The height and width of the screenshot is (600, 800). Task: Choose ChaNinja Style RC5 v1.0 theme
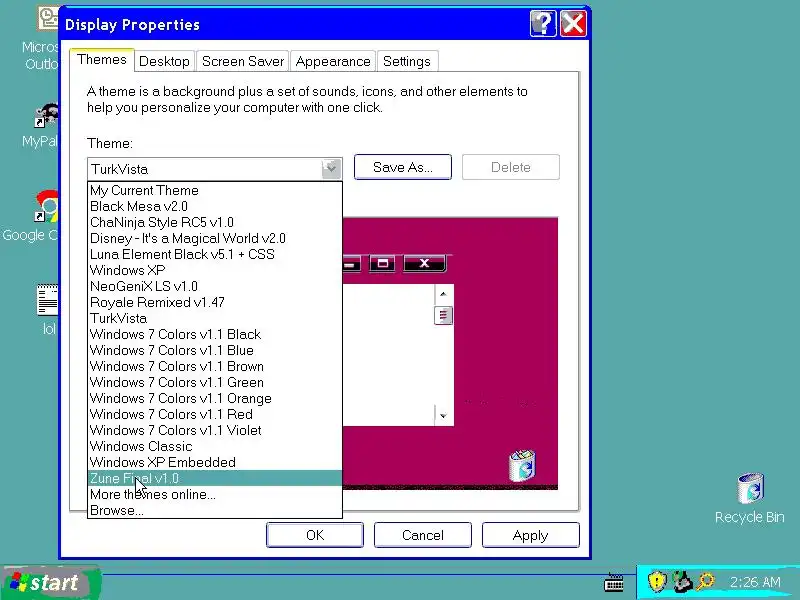215,222
